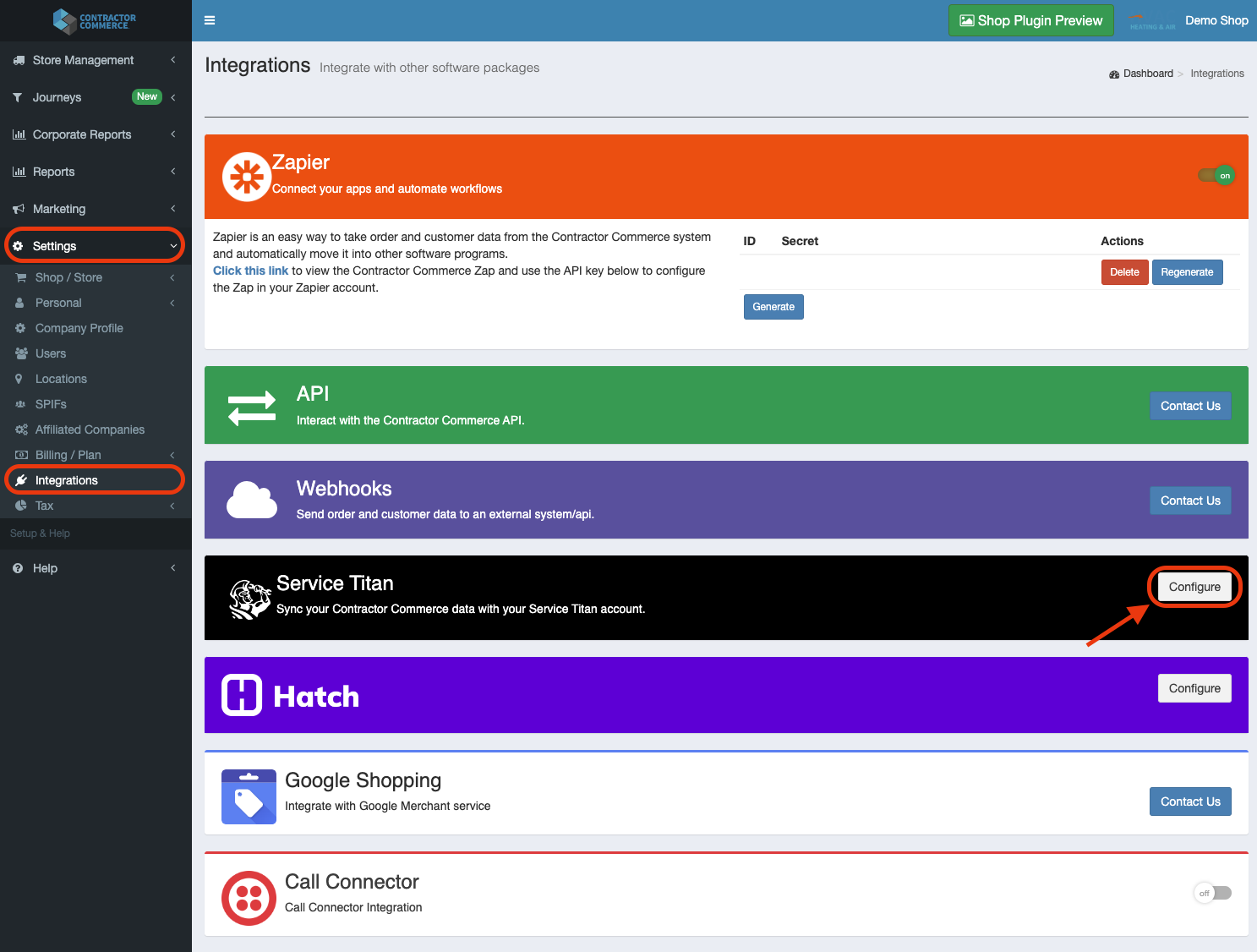Viewport: 1257px width, 952px height.
Task: Click the API arrows icon
Action: point(252,408)
